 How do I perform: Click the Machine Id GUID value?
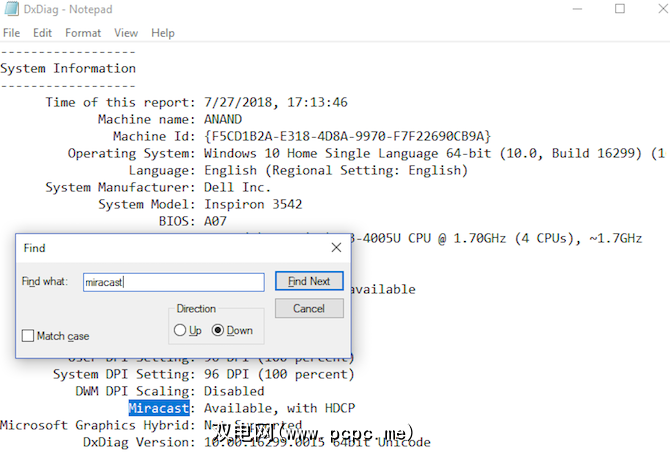(x=347, y=136)
